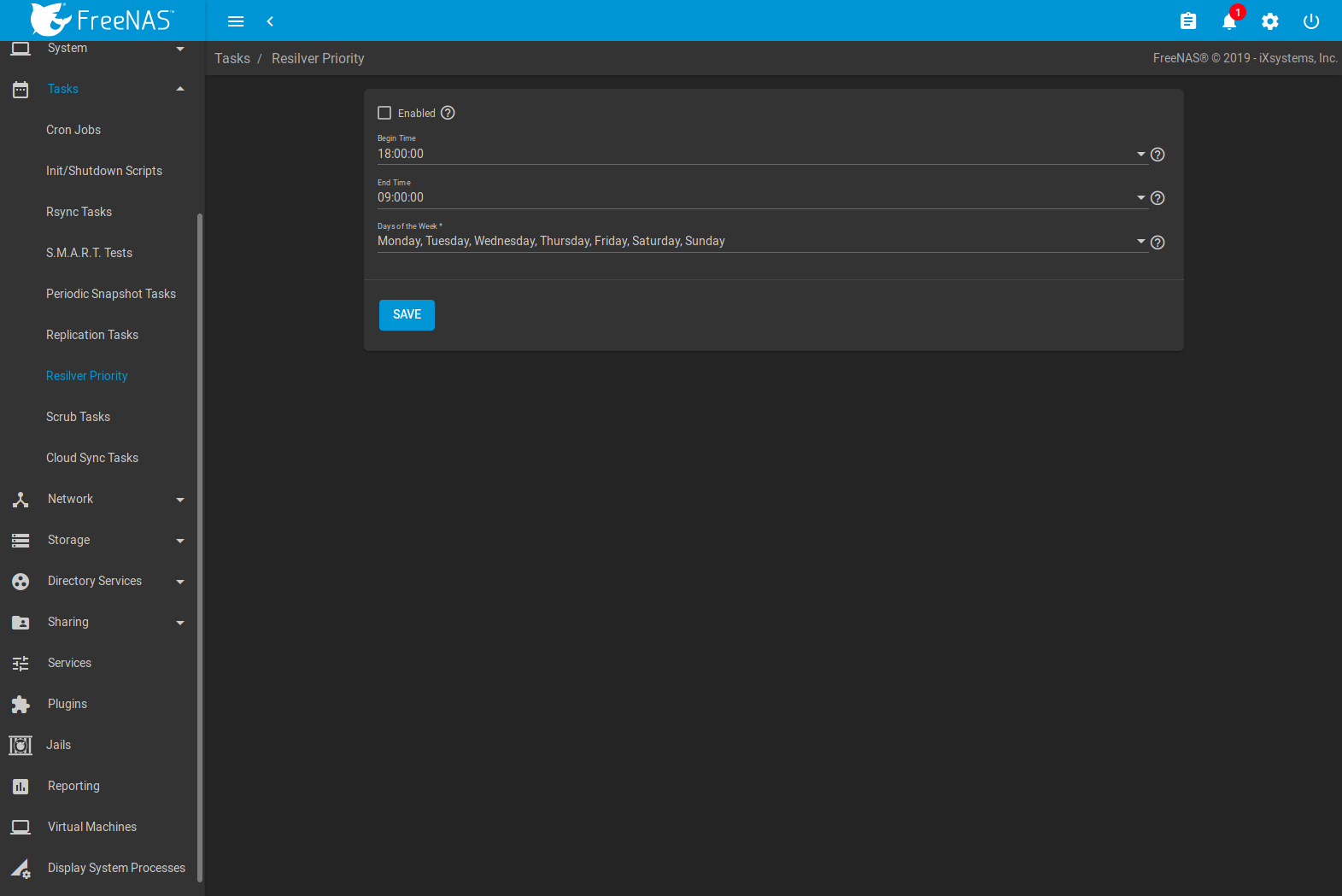Open the Services menu label
The height and width of the screenshot is (896, 1342).
(69, 663)
